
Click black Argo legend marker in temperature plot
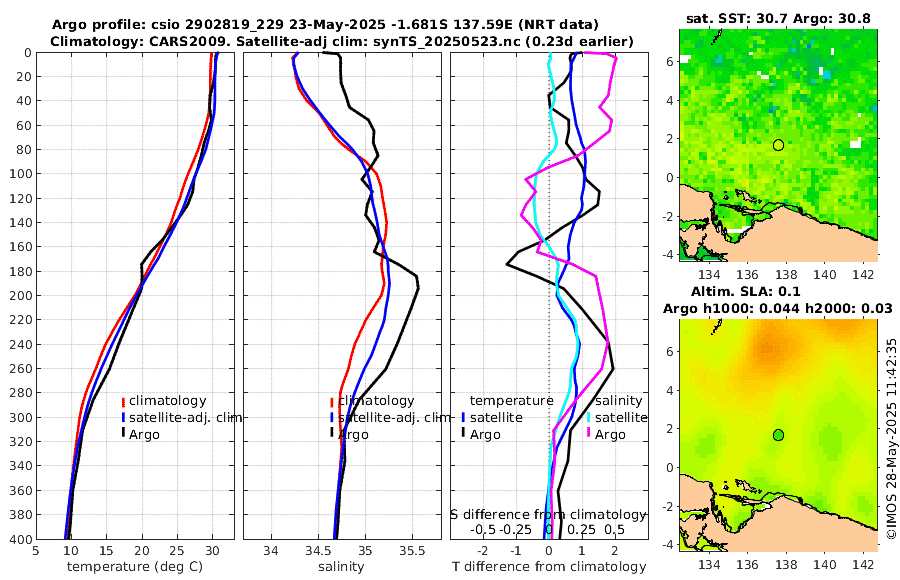(123, 434)
